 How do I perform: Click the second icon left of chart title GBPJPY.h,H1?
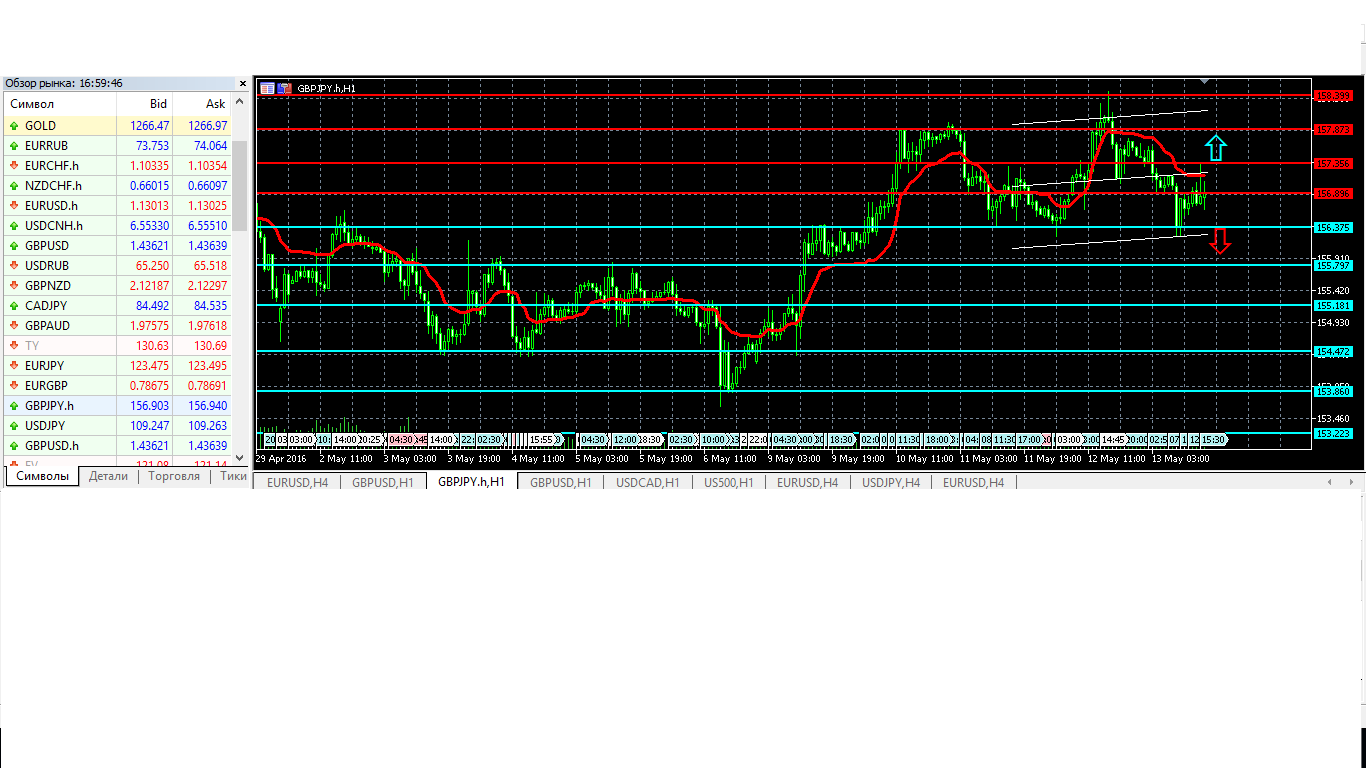point(284,88)
